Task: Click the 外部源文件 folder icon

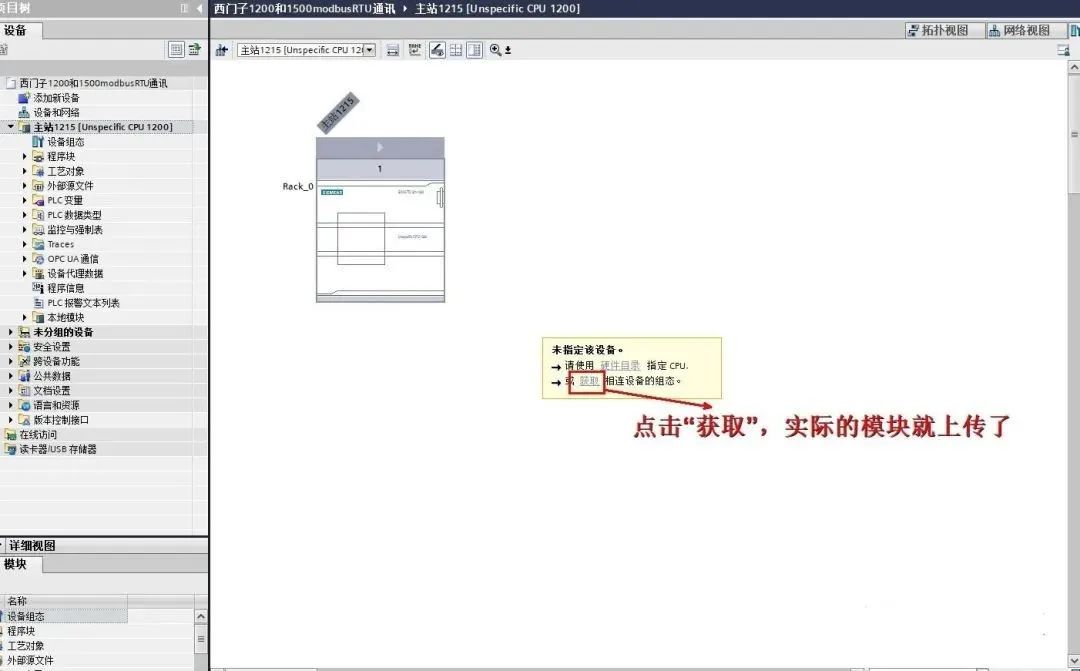Action: (x=38, y=186)
